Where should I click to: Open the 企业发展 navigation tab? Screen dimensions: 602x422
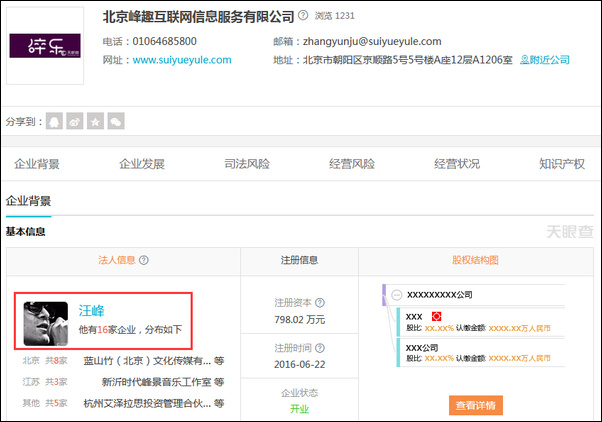click(142, 164)
